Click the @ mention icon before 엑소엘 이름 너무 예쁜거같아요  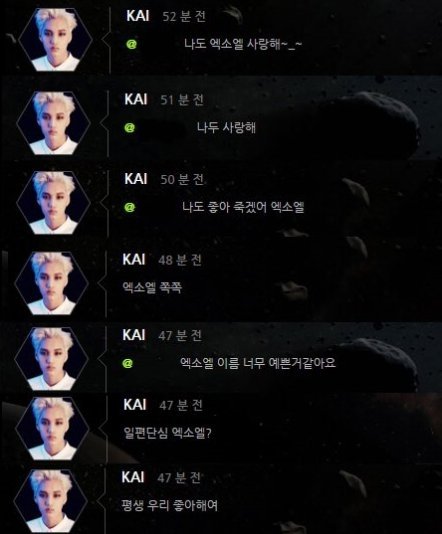coord(128,363)
